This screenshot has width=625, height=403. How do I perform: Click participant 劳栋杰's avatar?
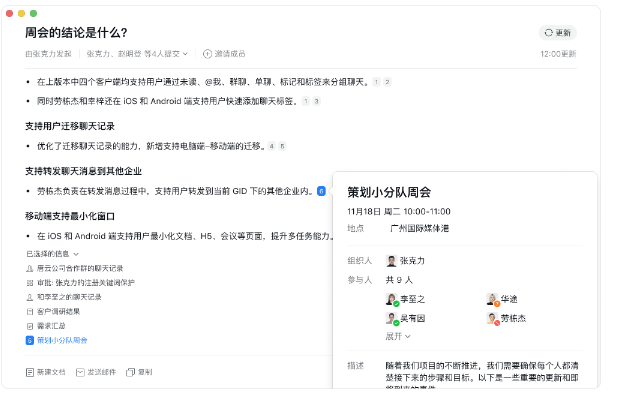492,319
